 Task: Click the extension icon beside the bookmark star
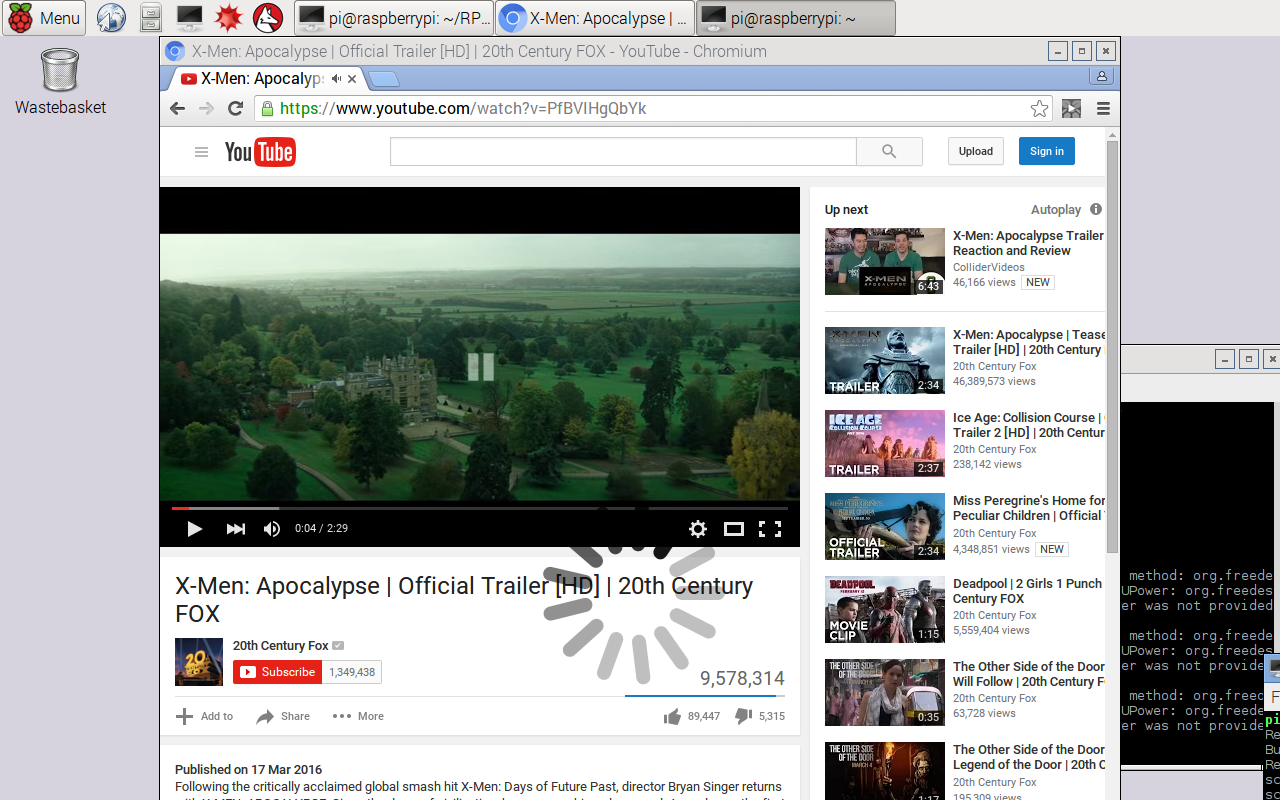click(x=1072, y=109)
